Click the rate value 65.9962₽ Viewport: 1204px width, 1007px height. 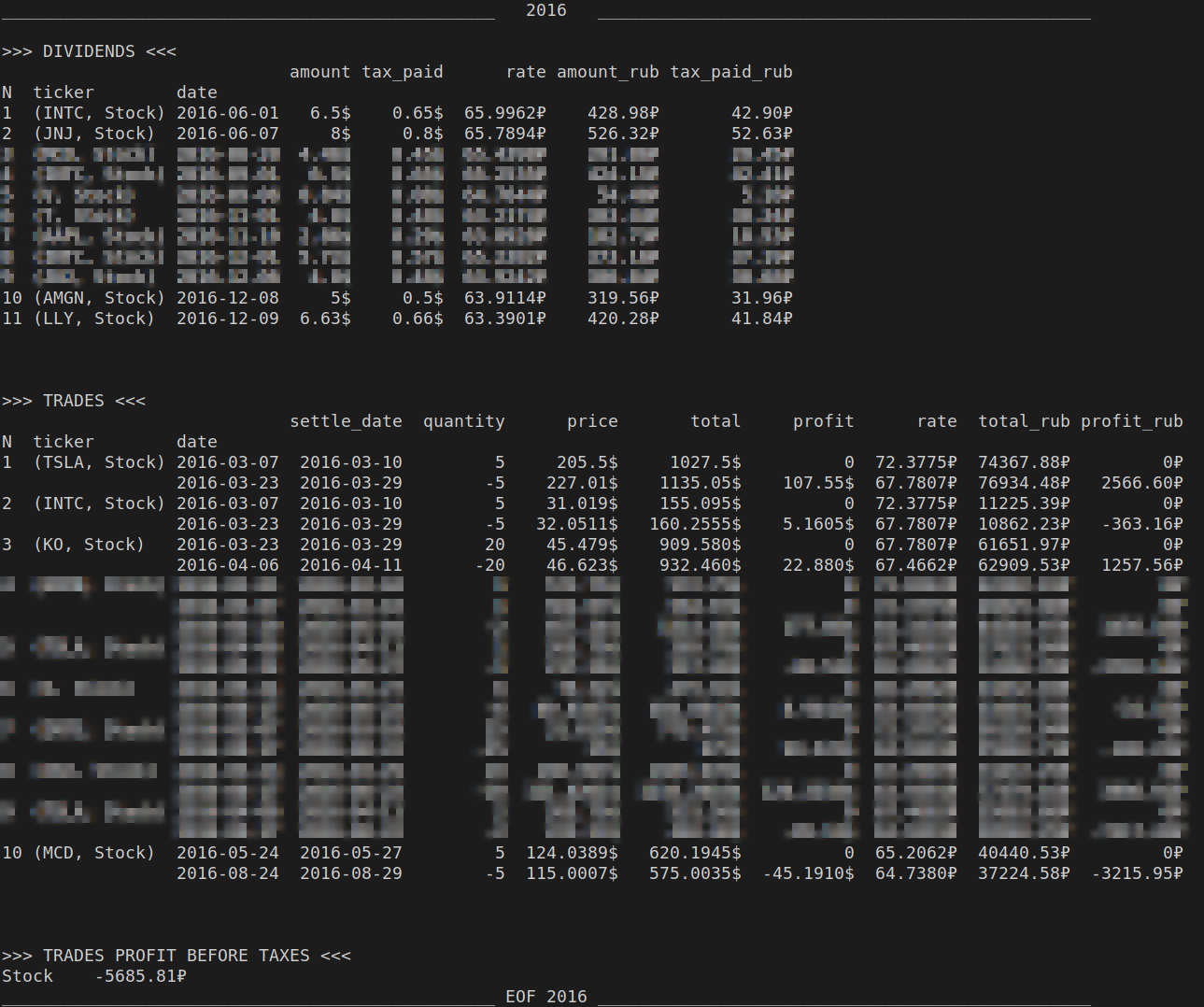[505, 113]
